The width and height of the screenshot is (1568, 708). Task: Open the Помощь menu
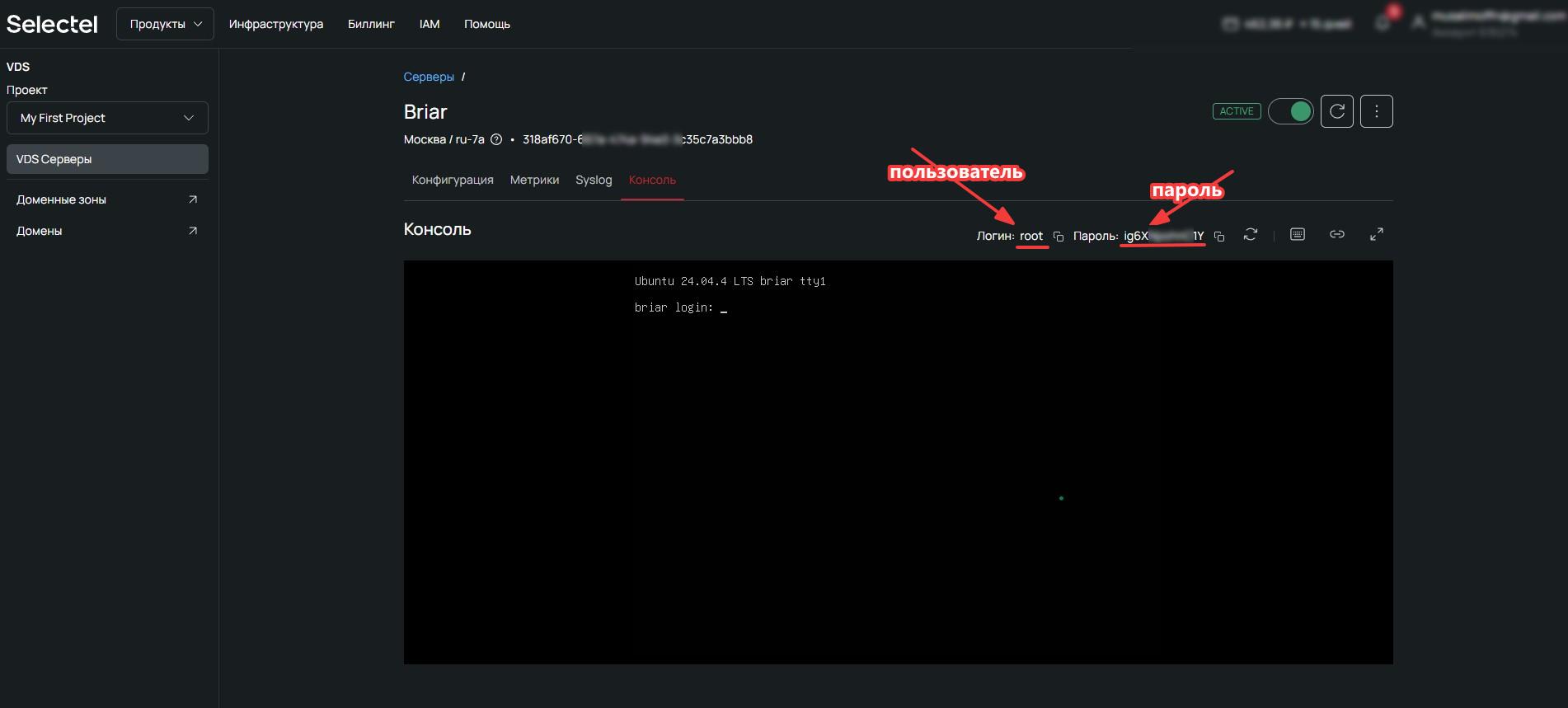(487, 24)
